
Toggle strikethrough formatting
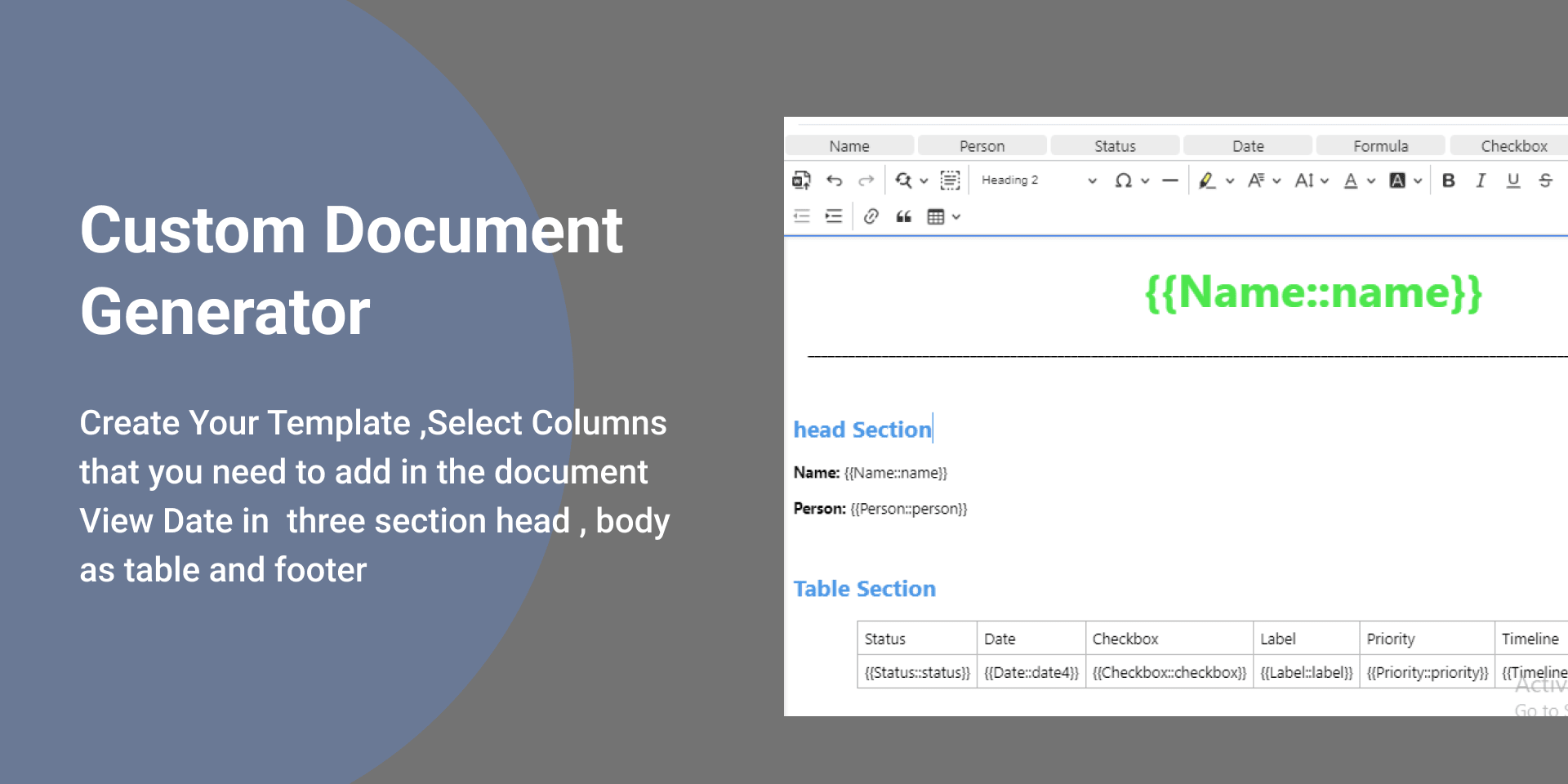pyautogui.click(x=1545, y=180)
